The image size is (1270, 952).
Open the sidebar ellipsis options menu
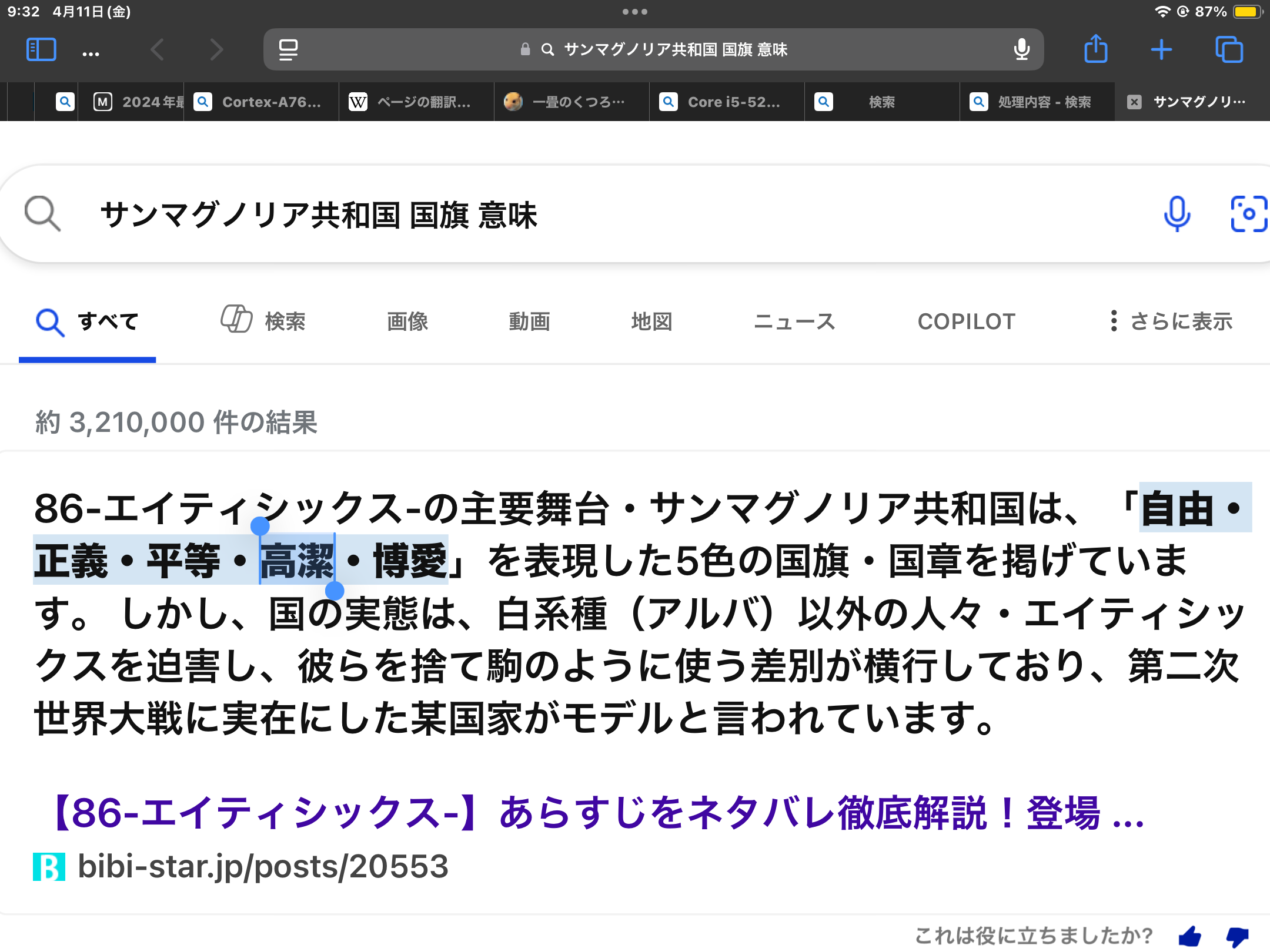pyautogui.click(x=91, y=53)
